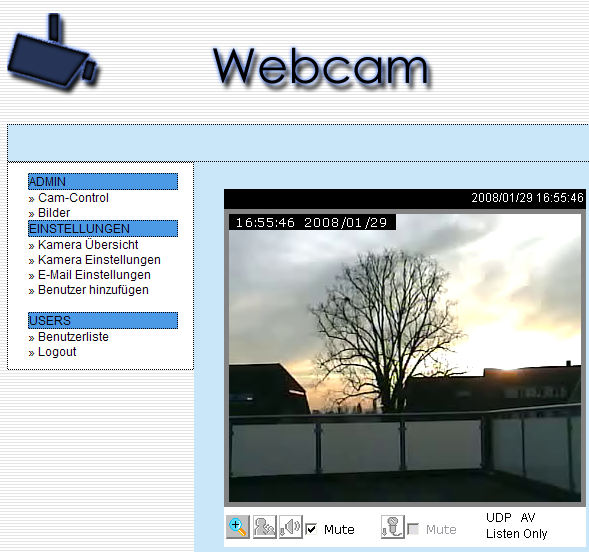
Task: Click the talk/person icon button
Action: click(265, 527)
